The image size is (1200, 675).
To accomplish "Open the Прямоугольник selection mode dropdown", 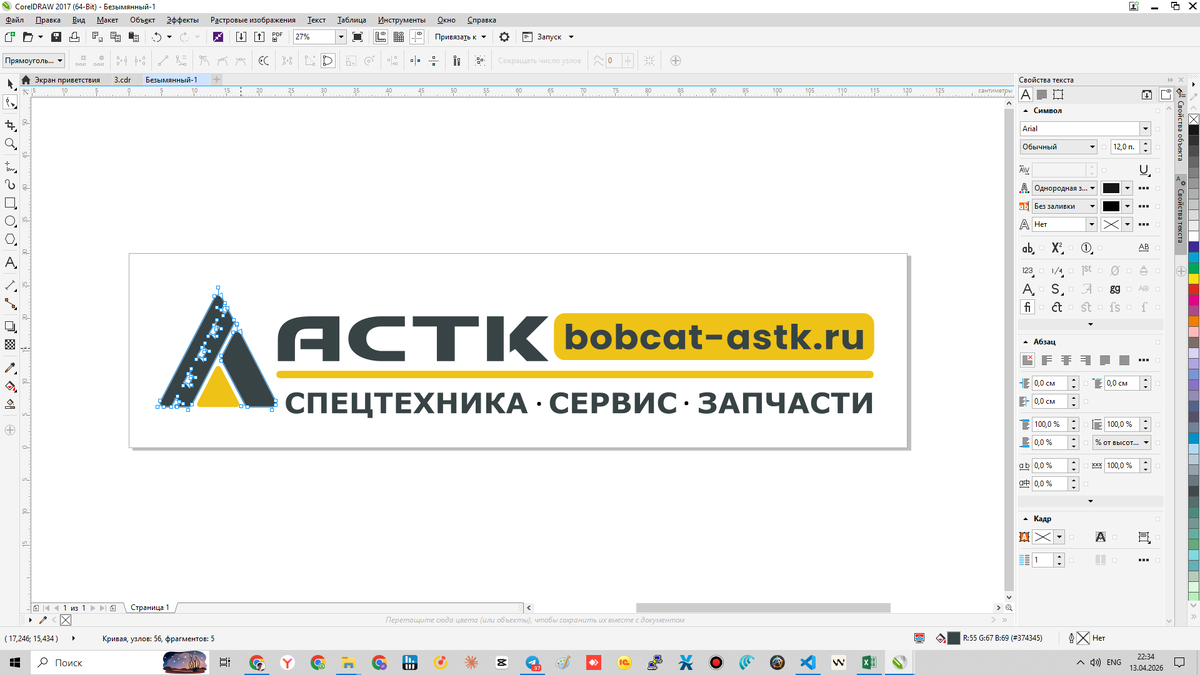I will point(34,61).
